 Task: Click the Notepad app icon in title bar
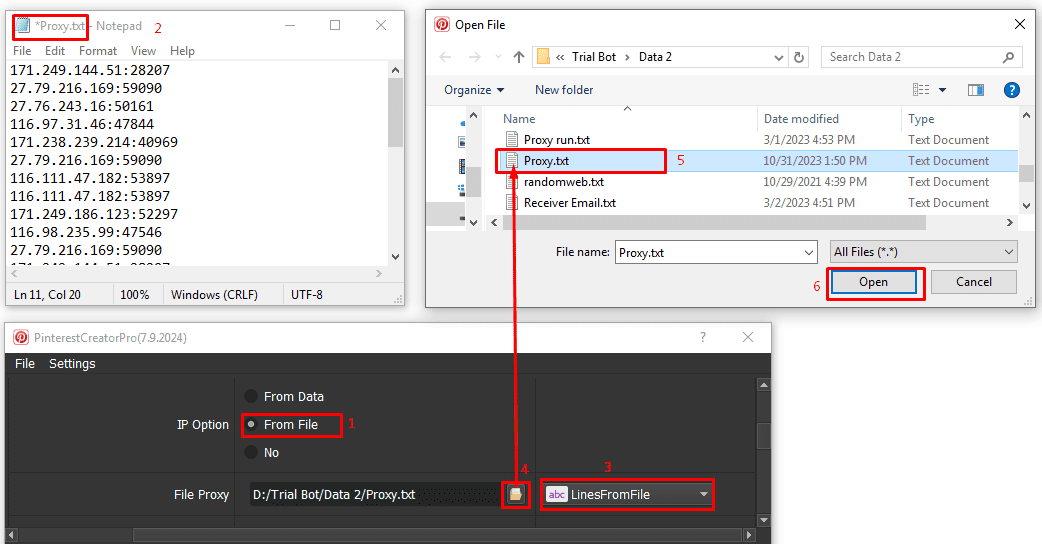tap(23, 26)
